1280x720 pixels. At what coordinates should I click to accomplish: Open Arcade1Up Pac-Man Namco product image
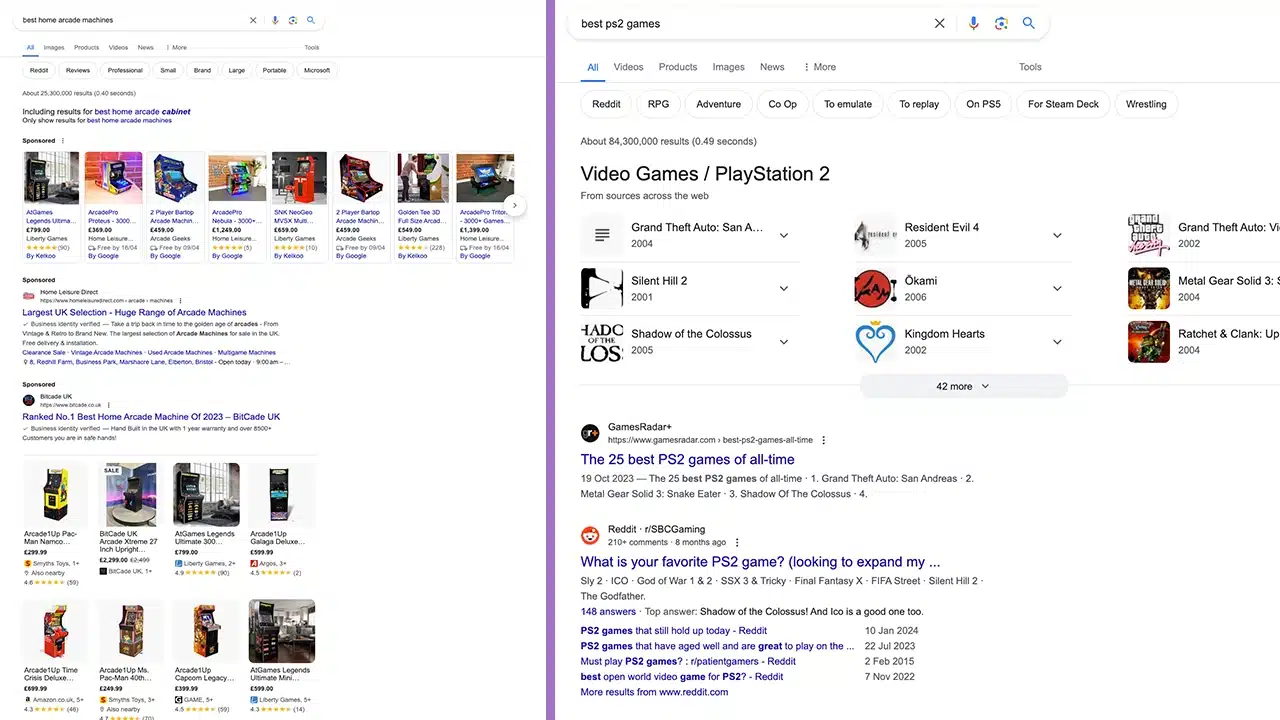(55, 494)
